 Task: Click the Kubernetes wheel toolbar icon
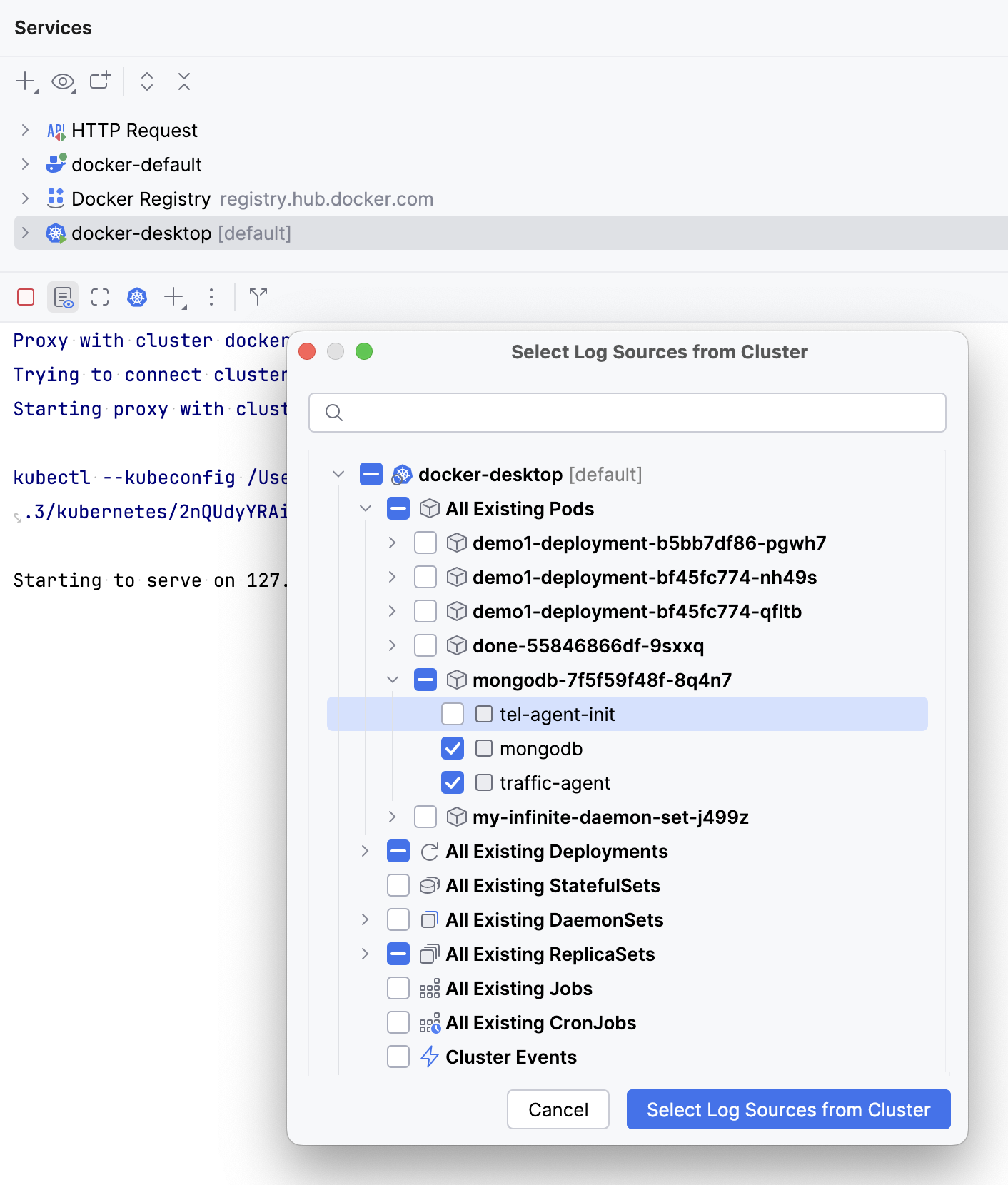tap(137, 297)
